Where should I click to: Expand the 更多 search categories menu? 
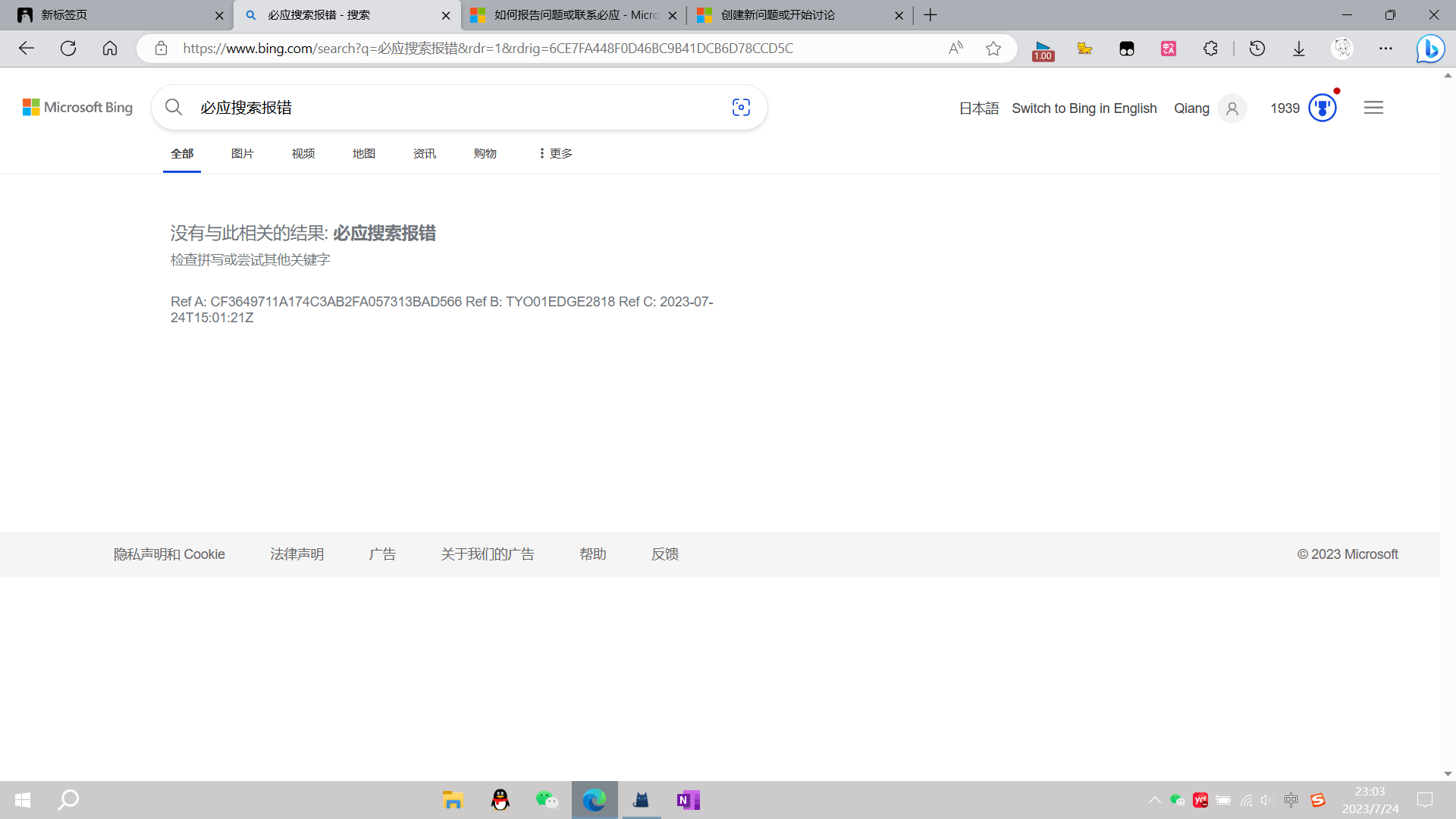(x=556, y=153)
